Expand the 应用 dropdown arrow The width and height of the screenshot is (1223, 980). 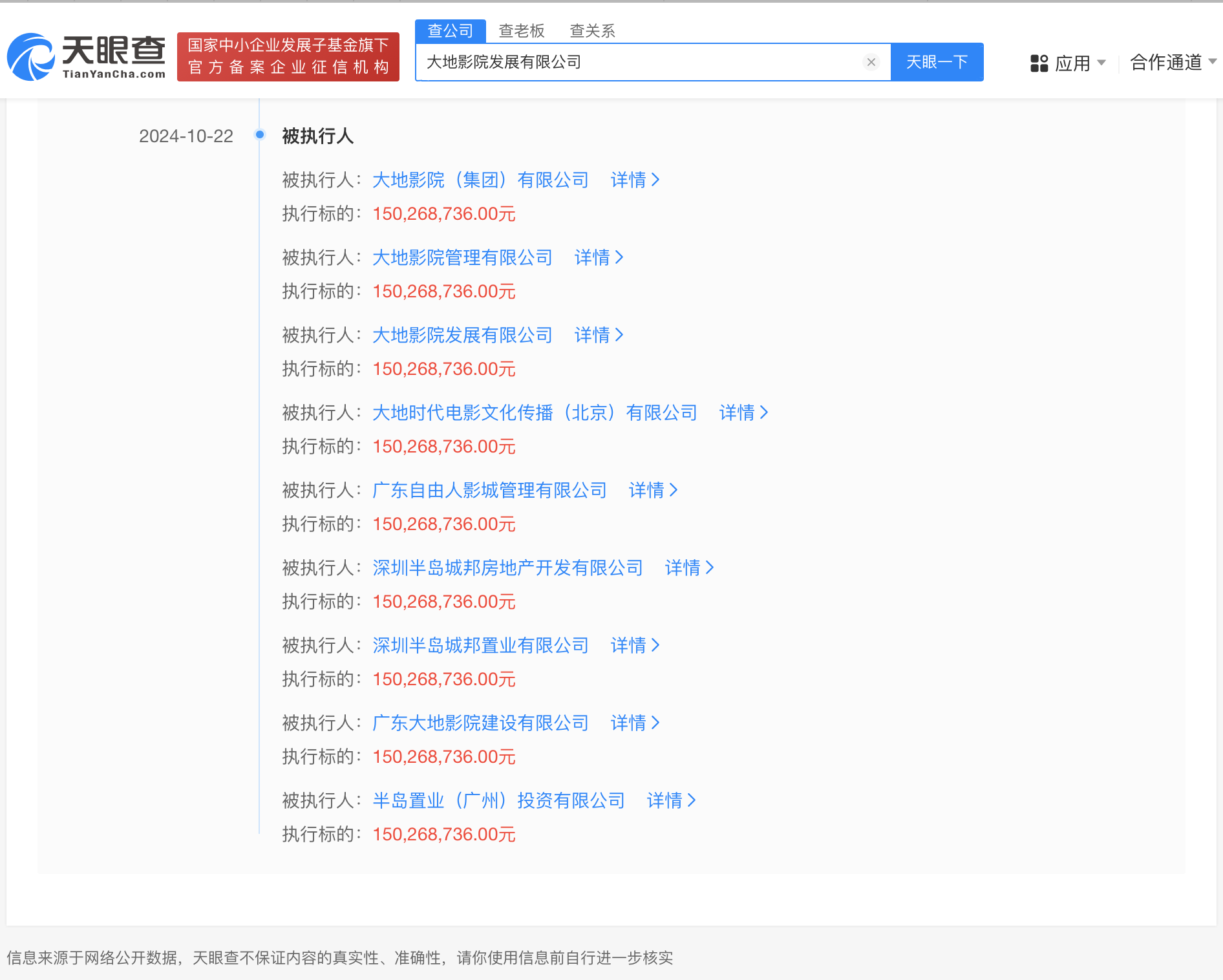coord(1102,63)
